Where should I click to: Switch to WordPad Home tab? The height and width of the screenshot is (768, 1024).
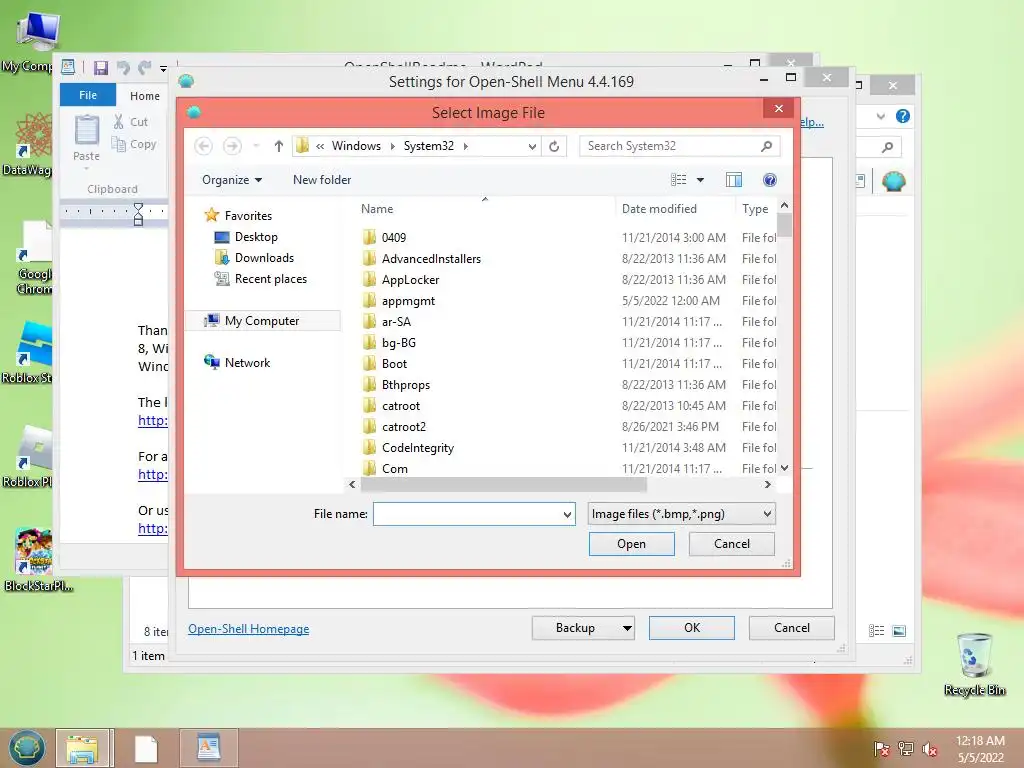(x=144, y=96)
